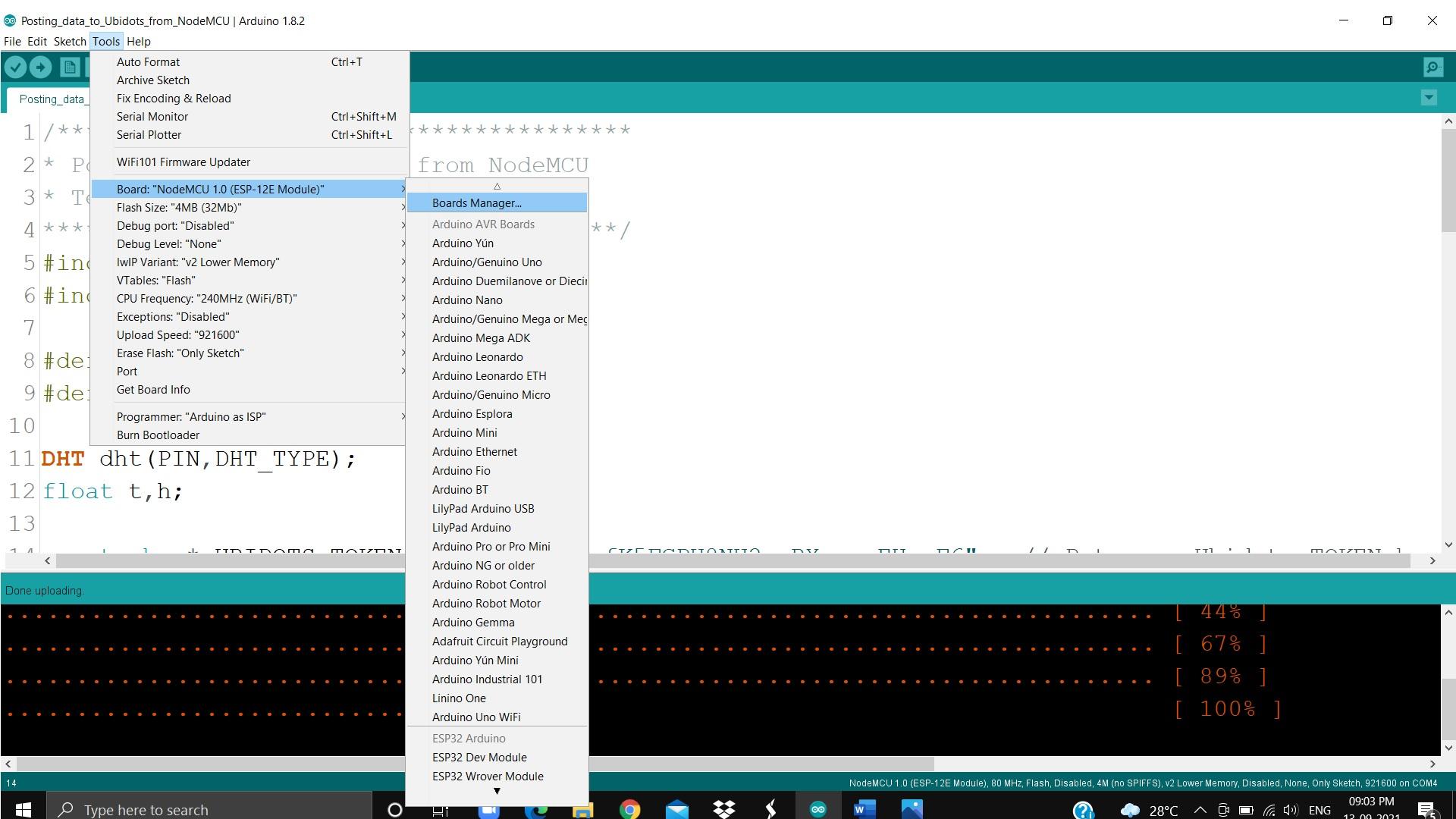Open Dropbox from the taskbar
1456x819 pixels.
pyautogui.click(x=724, y=810)
